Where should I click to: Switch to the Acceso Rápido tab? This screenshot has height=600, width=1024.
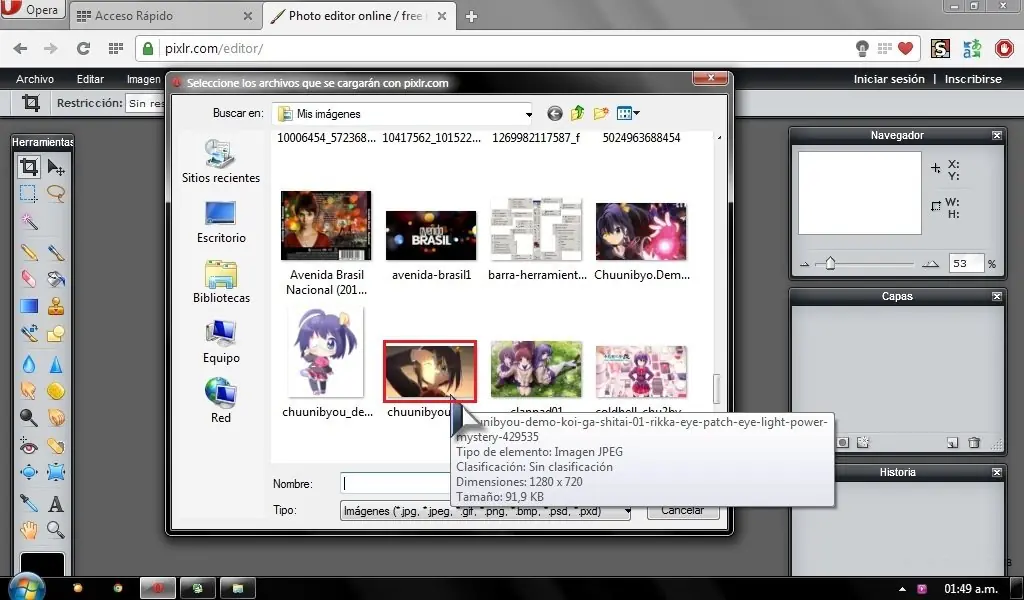(165, 16)
